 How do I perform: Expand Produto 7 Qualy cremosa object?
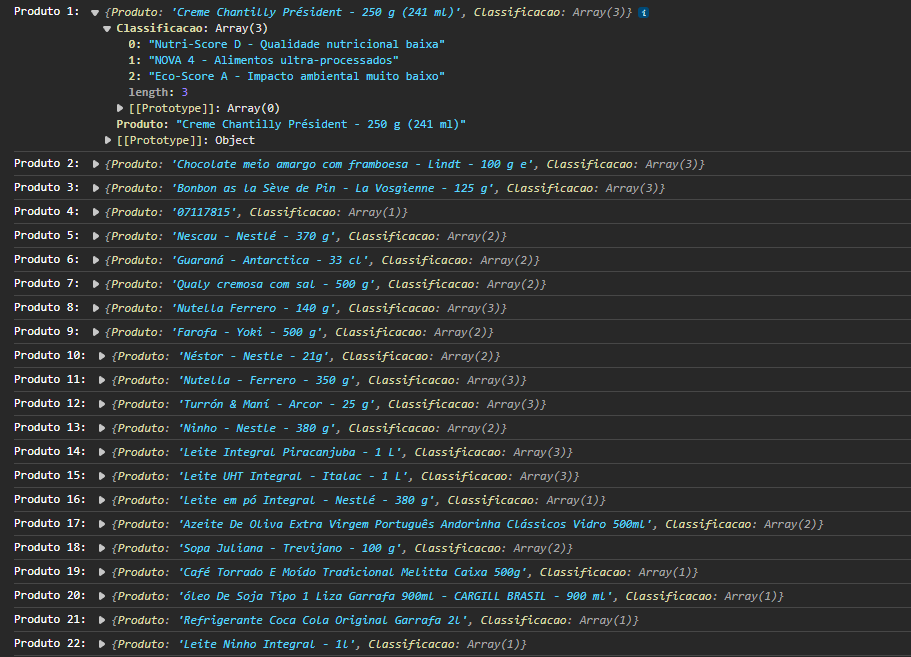click(96, 284)
